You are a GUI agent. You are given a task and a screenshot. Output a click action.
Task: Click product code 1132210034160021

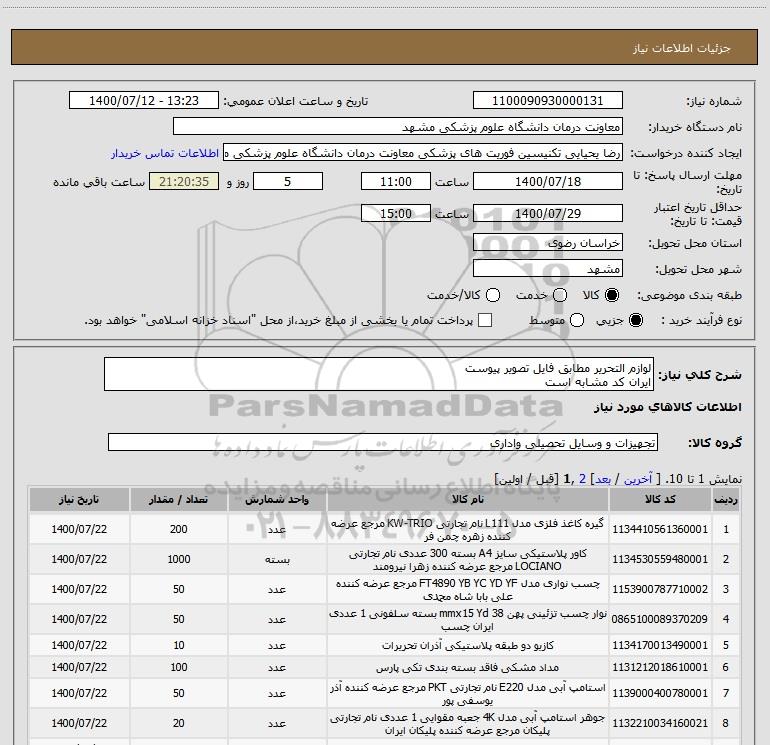point(660,723)
